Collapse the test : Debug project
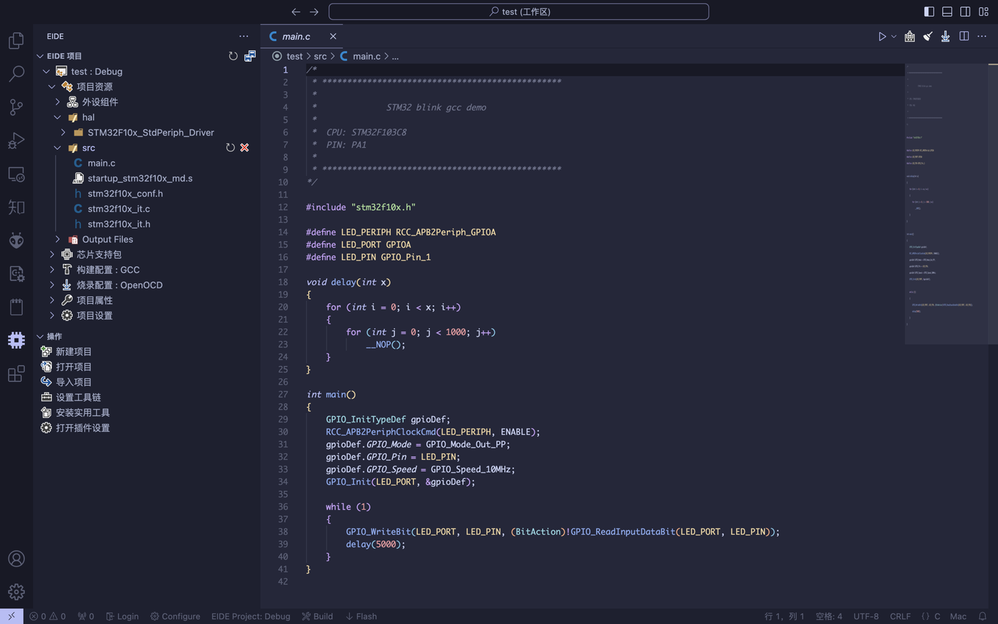Viewport: 998px width, 624px height. tap(46, 71)
